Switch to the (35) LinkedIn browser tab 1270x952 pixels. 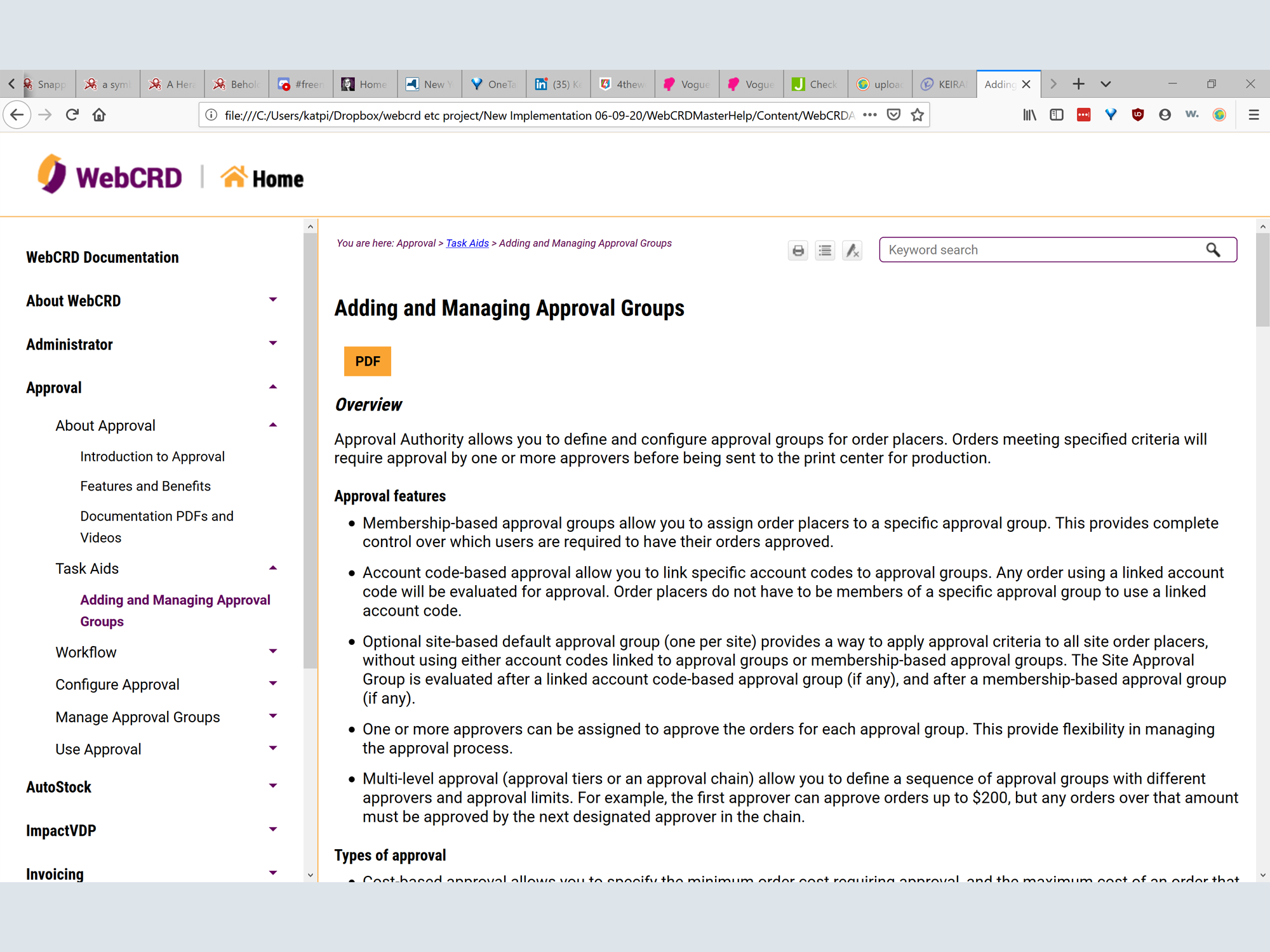[558, 84]
